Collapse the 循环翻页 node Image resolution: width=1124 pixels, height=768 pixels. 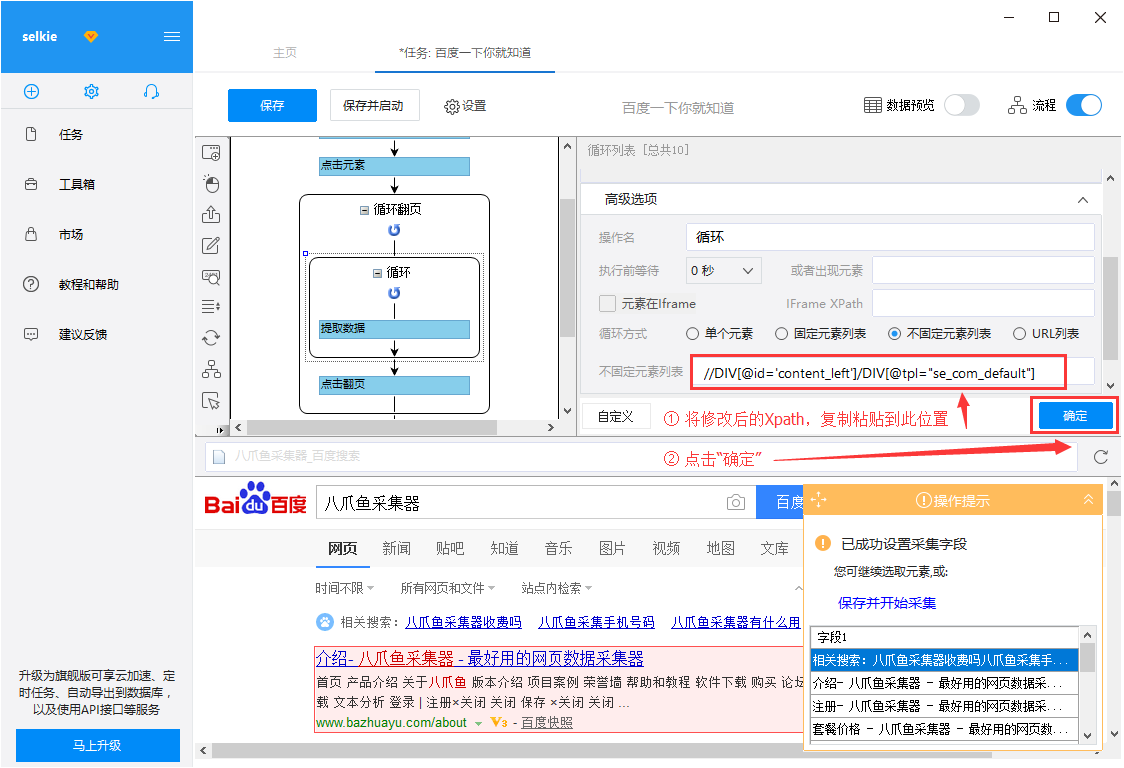tap(364, 210)
